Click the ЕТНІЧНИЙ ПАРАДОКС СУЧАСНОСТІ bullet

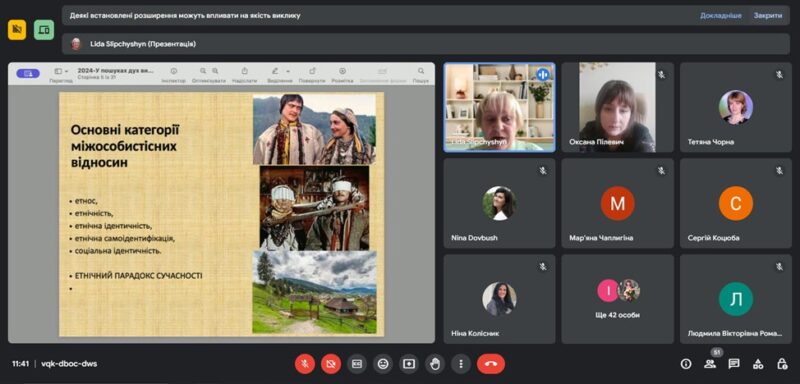(138, 276)
